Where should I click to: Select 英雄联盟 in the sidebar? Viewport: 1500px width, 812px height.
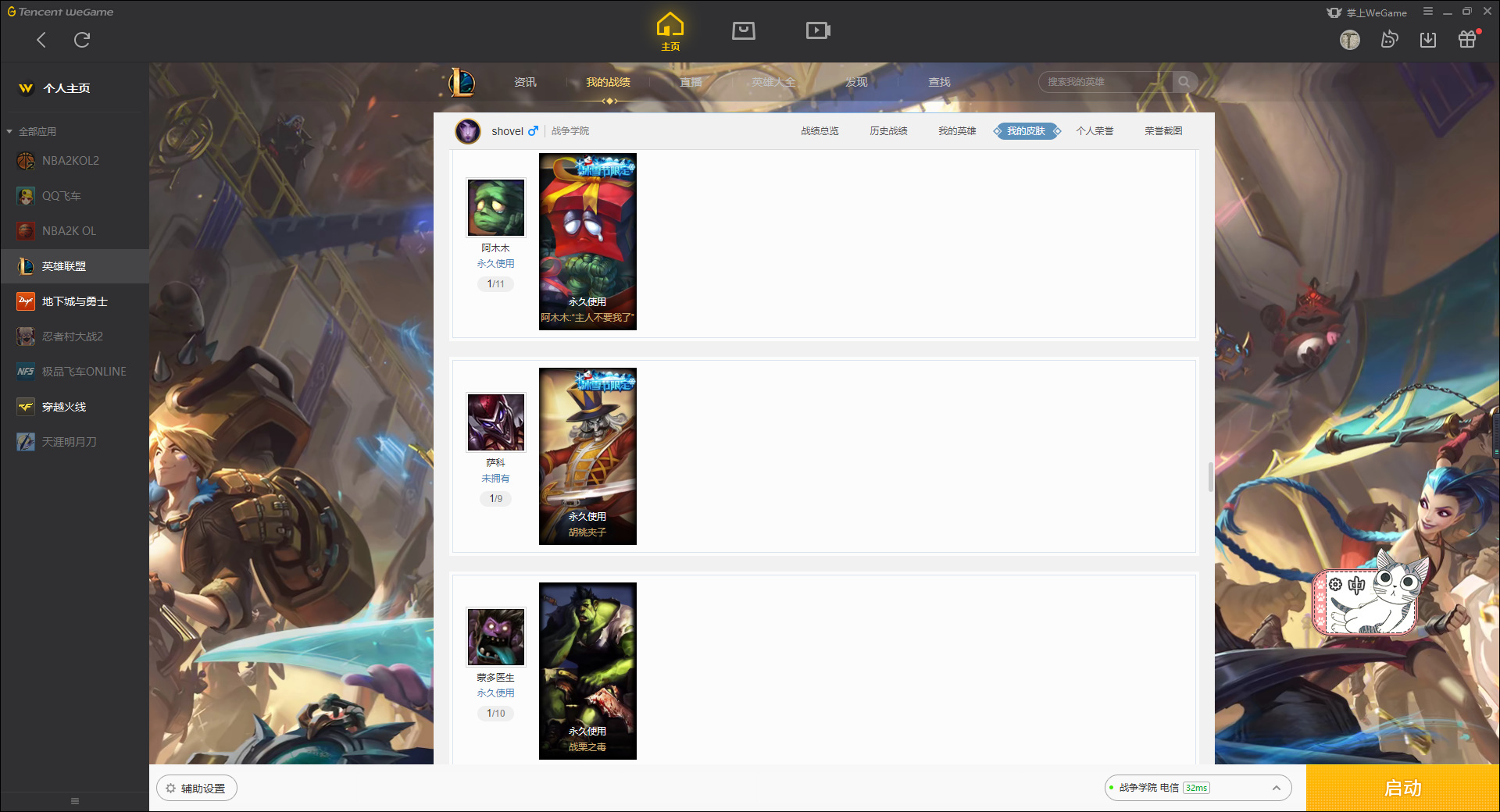tap(74, 266)
